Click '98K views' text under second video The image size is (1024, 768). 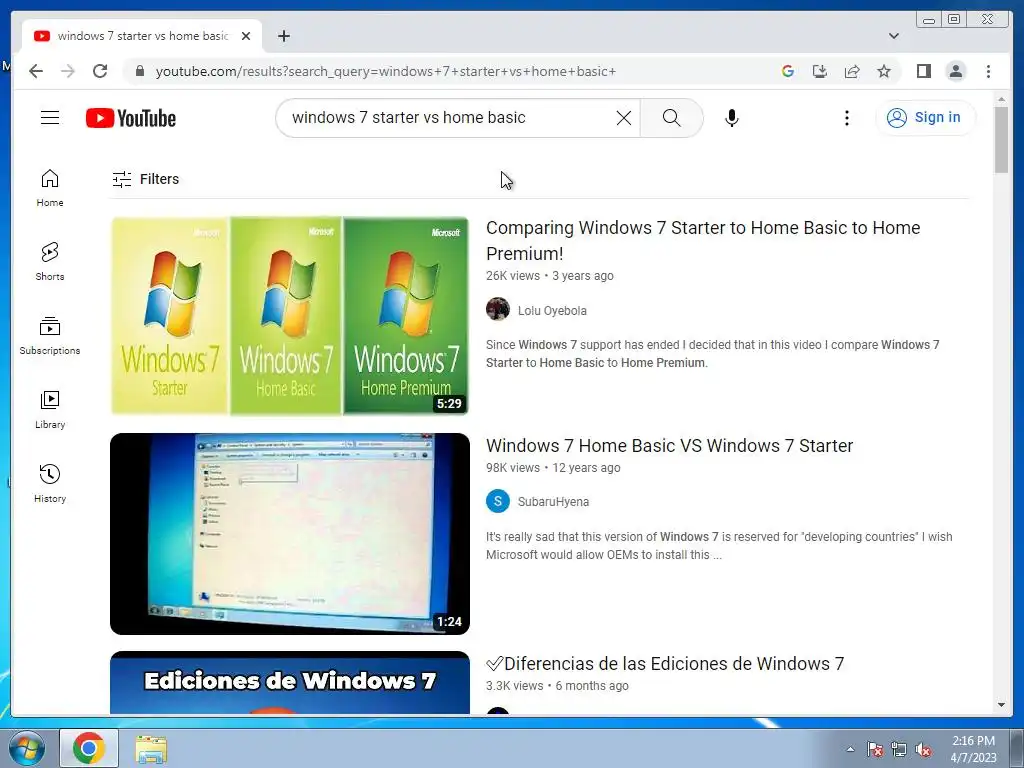[513, 468]
